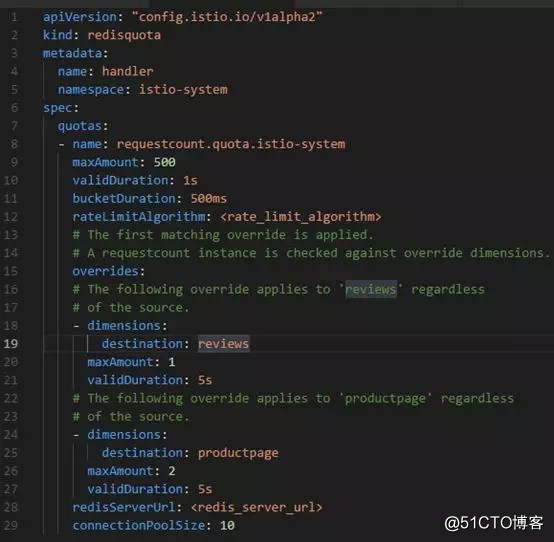Image resolution: width=554 pixels, height=542 pixels.
Task: Click the redisquota kind value
Action: pos(124,35)
